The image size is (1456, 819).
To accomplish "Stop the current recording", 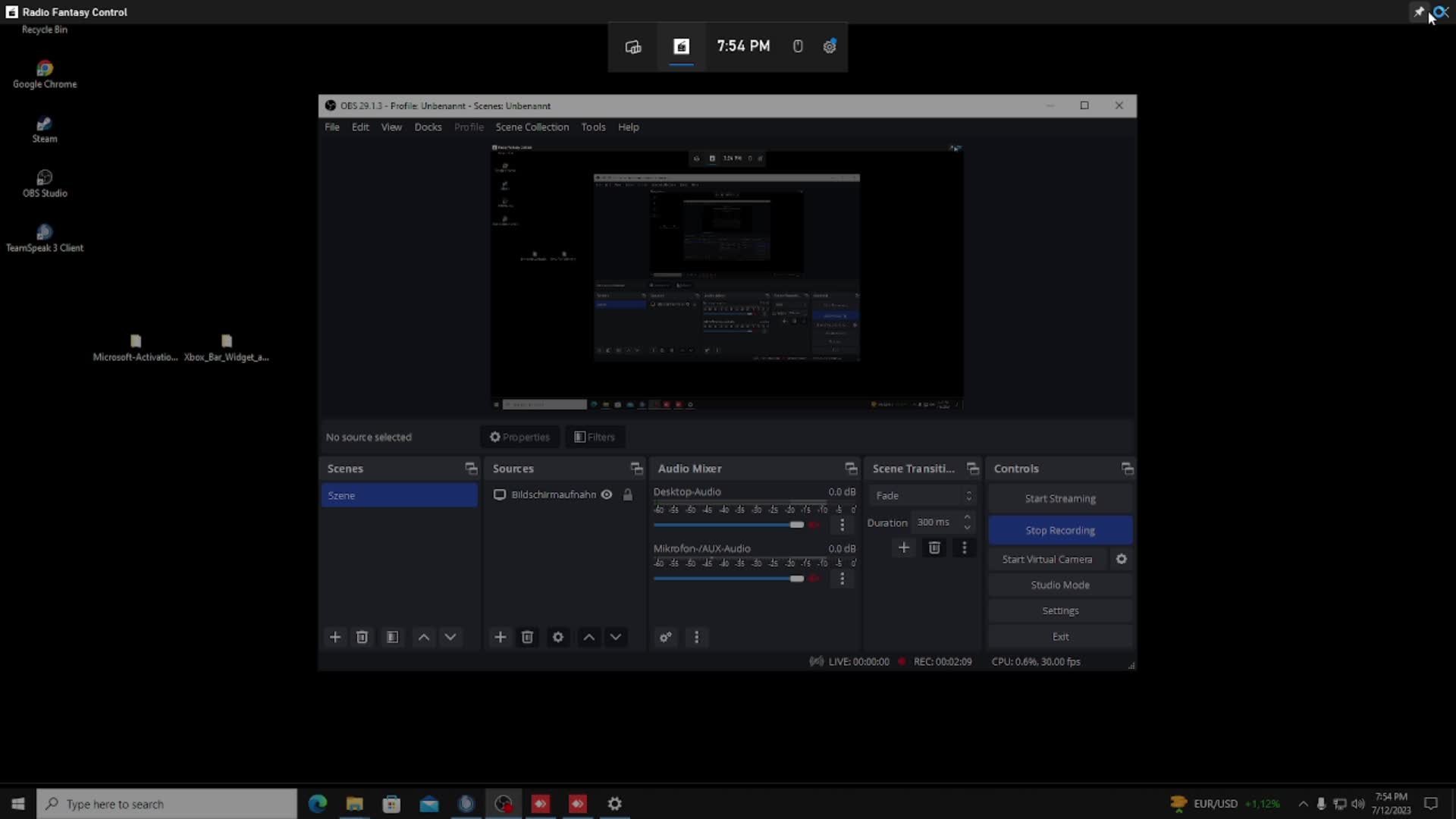I will [1060, 529].
